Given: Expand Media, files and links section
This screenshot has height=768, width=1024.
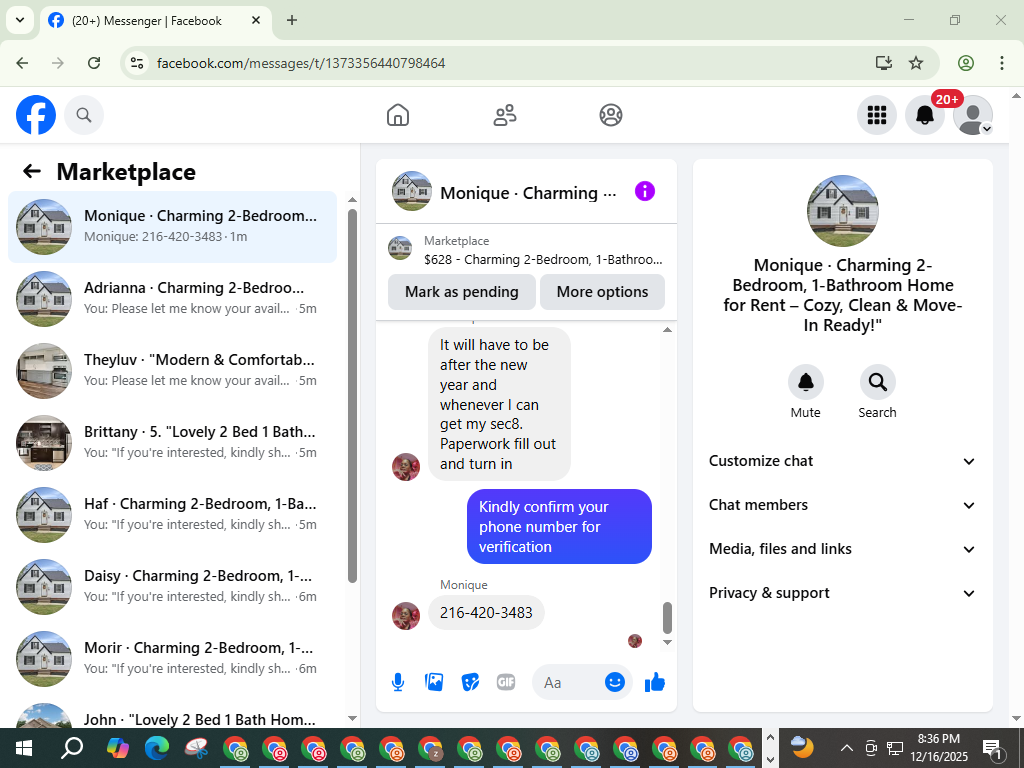Looking at the screenshot, I should 842,549.
